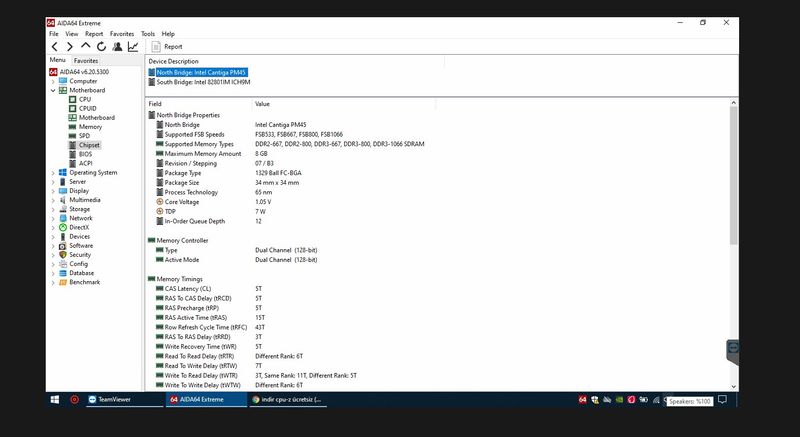Select the CPU item icon

pyautogui.click(x=72, y=99)
